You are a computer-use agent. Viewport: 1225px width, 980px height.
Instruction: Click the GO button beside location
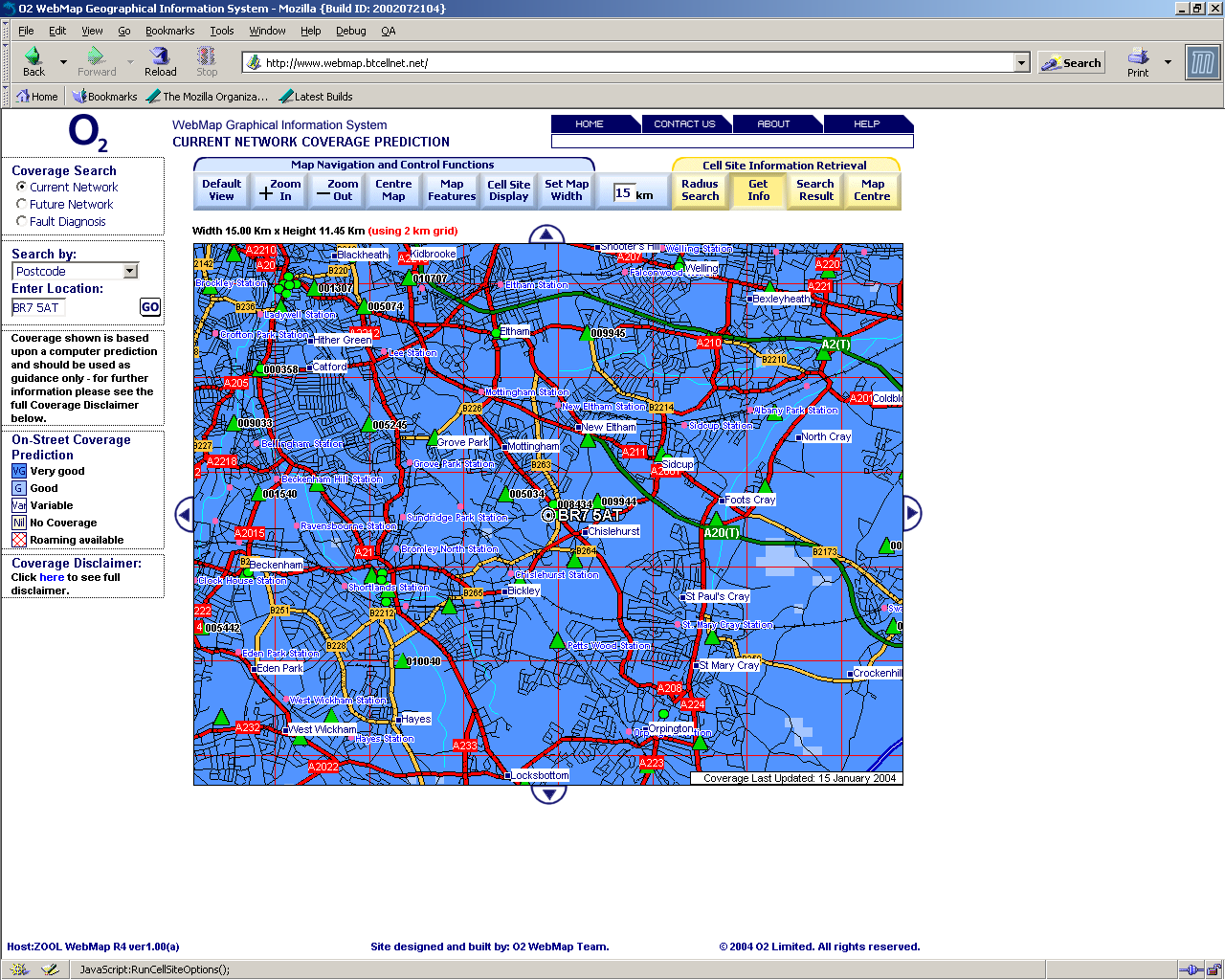click(150, 307)
